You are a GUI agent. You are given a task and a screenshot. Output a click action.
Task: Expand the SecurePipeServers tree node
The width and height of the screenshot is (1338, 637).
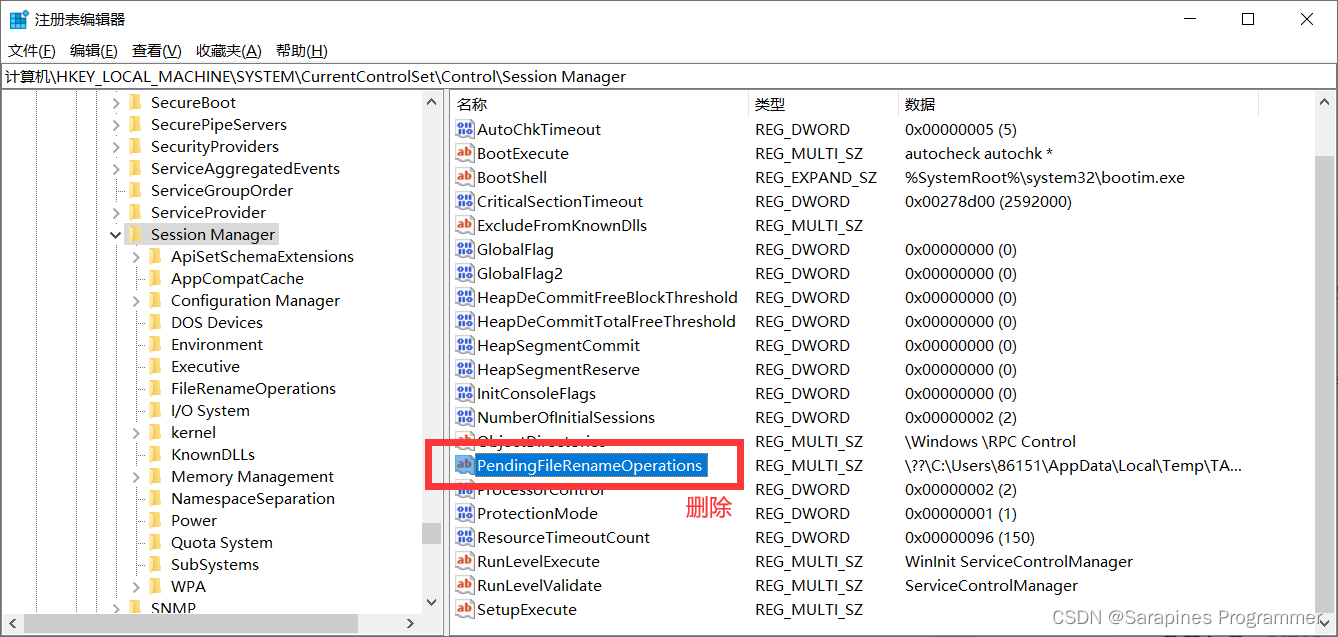[x=116, y=124]
